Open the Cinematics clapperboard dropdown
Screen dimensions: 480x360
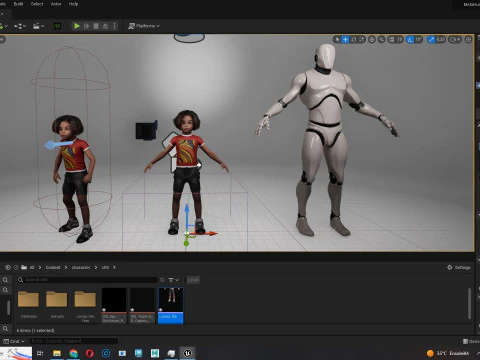coord(38,26)
